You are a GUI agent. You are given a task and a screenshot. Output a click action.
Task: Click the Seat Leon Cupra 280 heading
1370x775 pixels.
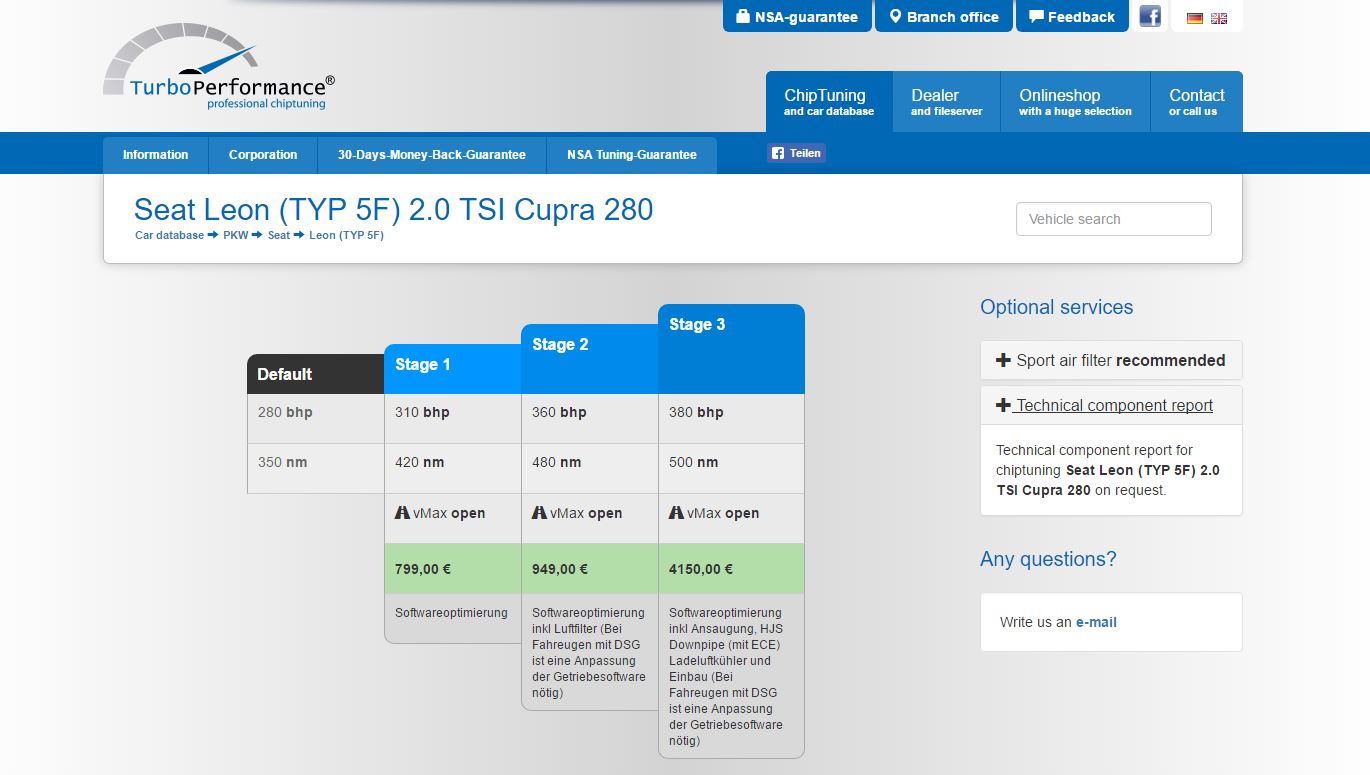tap(394, 209)
